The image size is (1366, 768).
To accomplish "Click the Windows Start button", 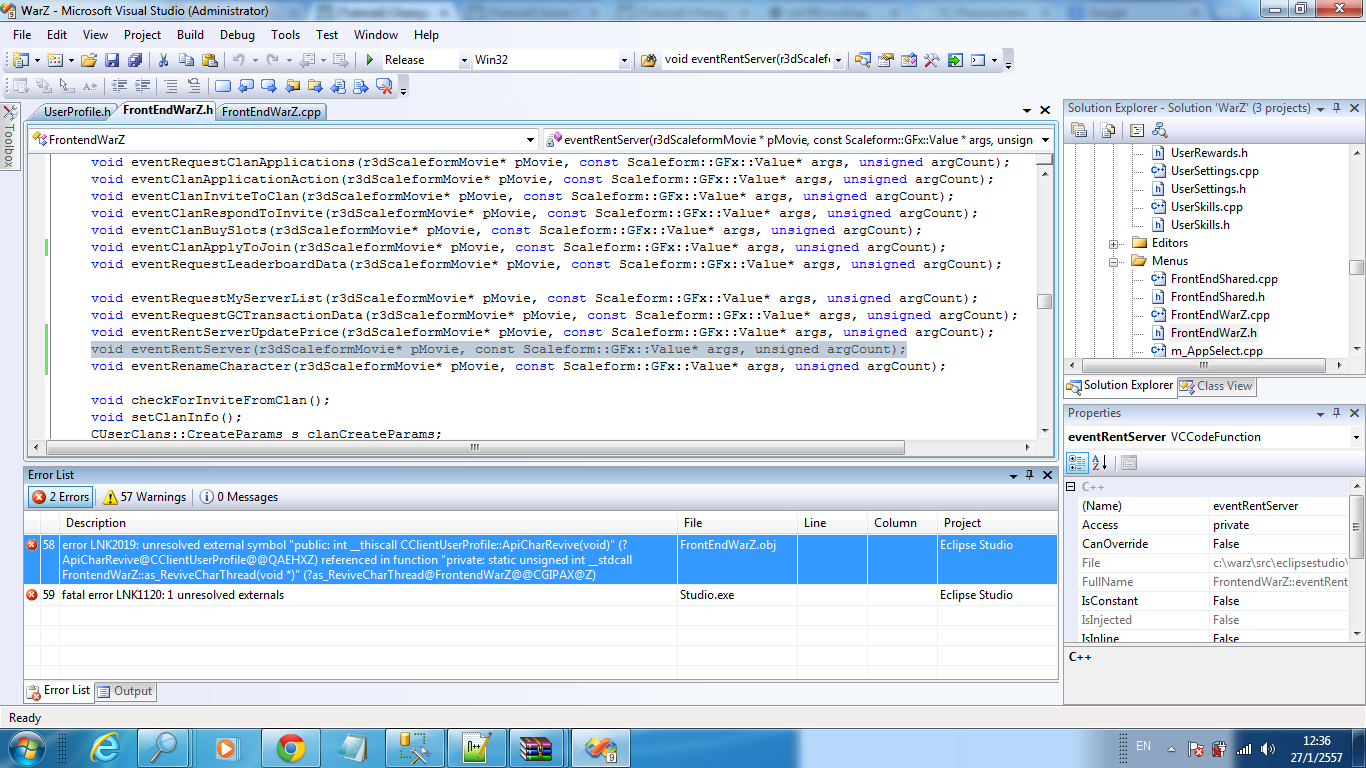I will coord(26,747).
